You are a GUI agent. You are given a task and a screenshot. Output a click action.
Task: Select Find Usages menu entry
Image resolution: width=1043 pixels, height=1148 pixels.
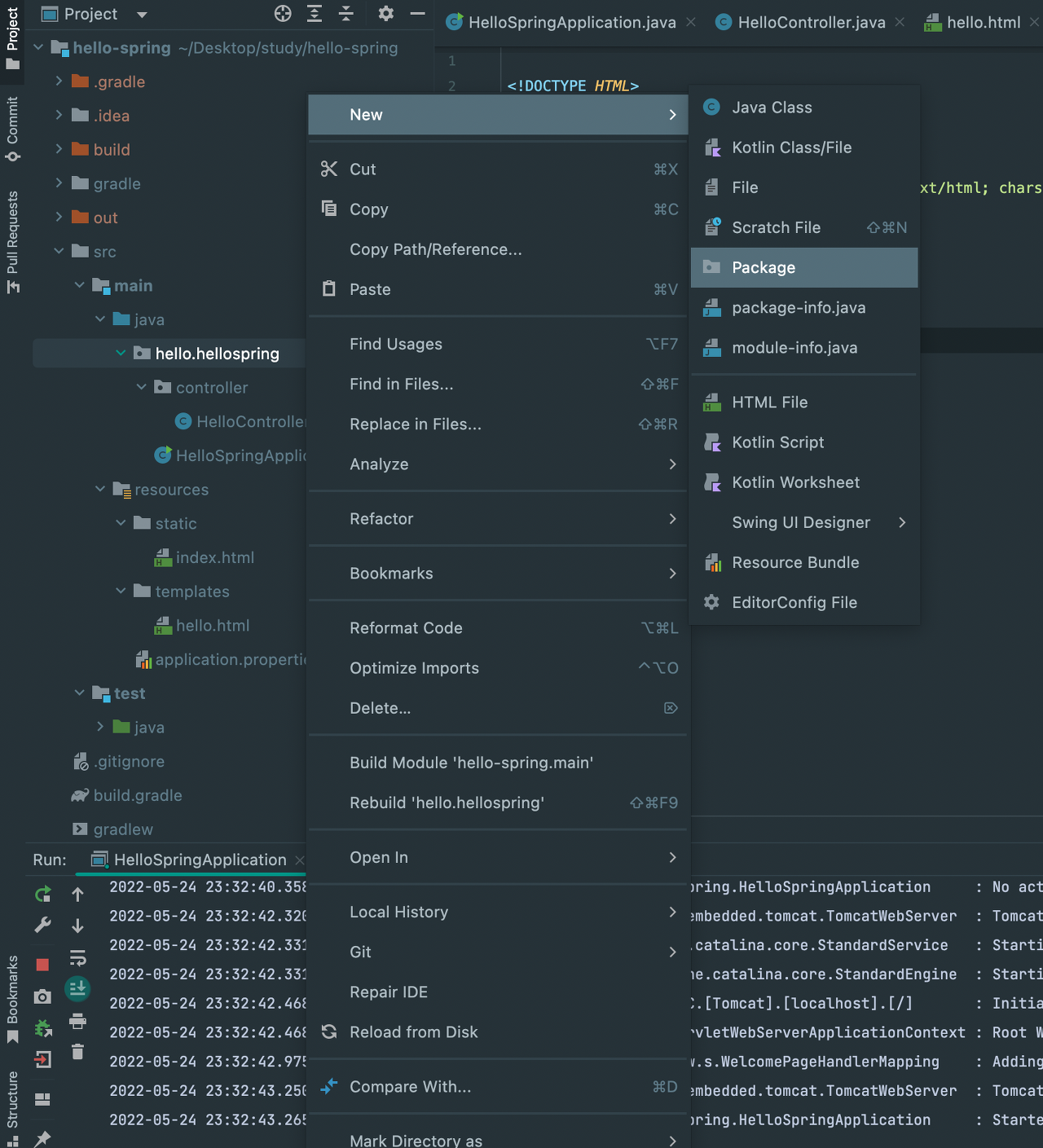498,344
